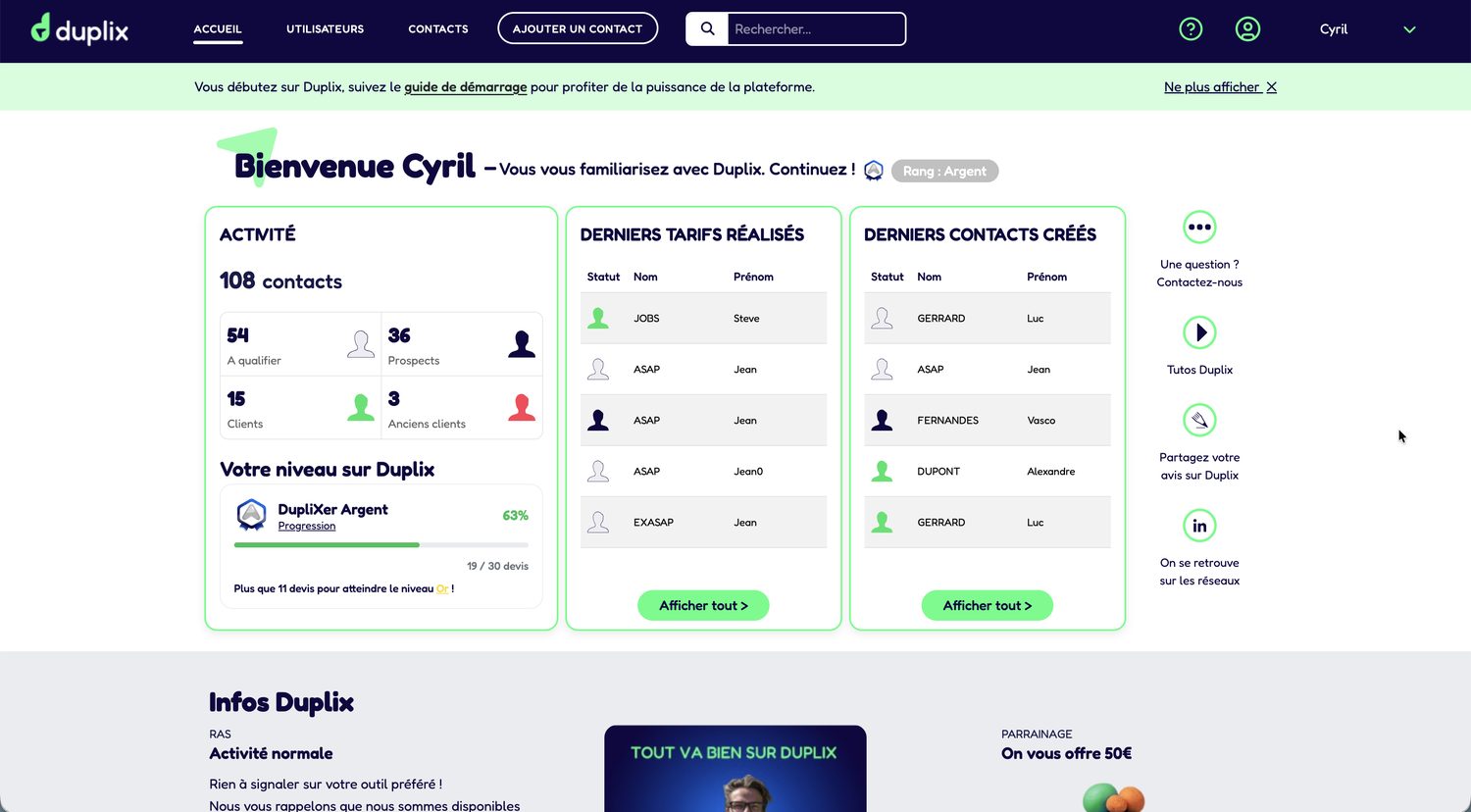Expand the Cyril account dropdown chevron

(x=1409, y=29)
